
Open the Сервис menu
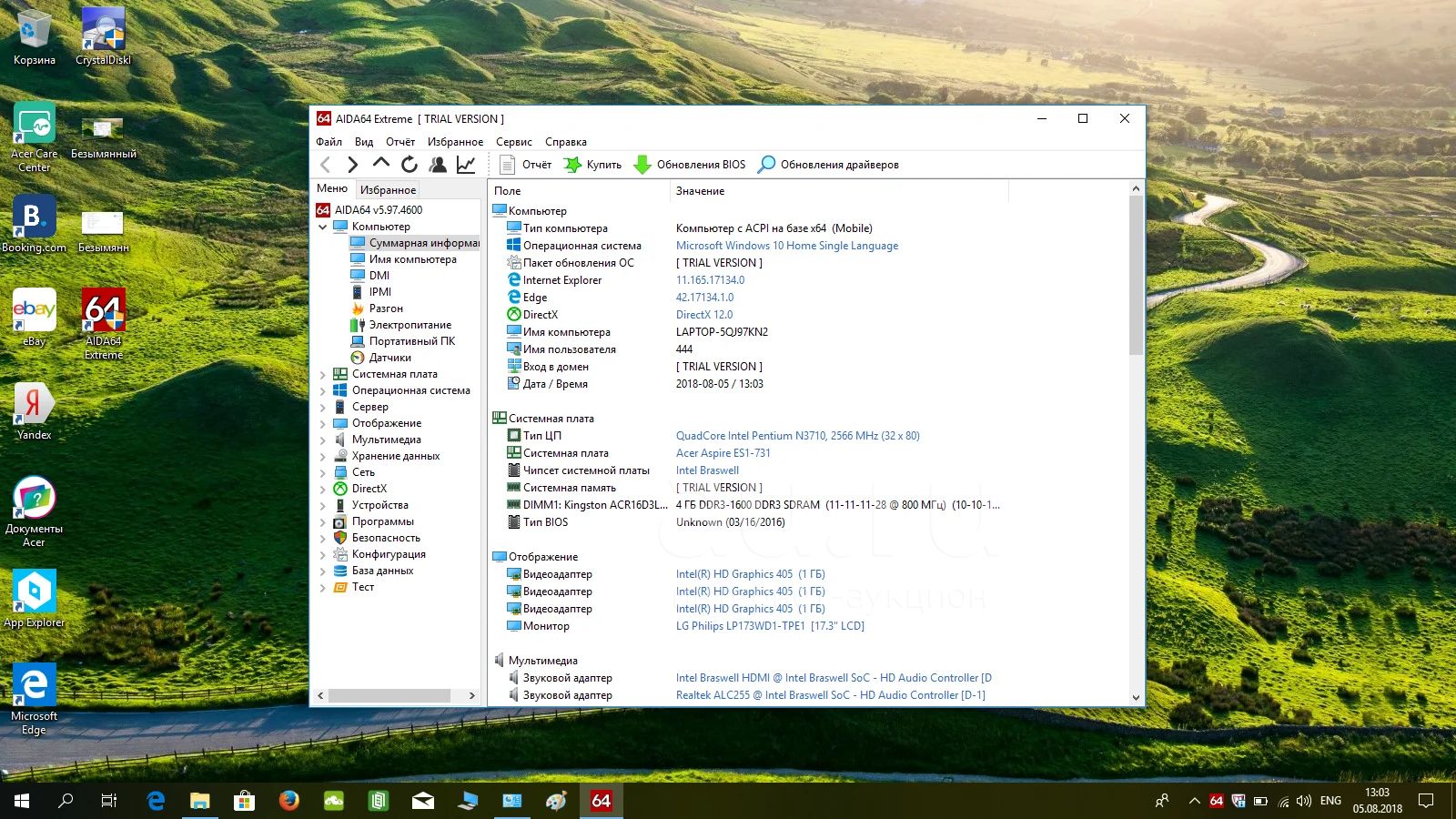(x=514, y=142)
